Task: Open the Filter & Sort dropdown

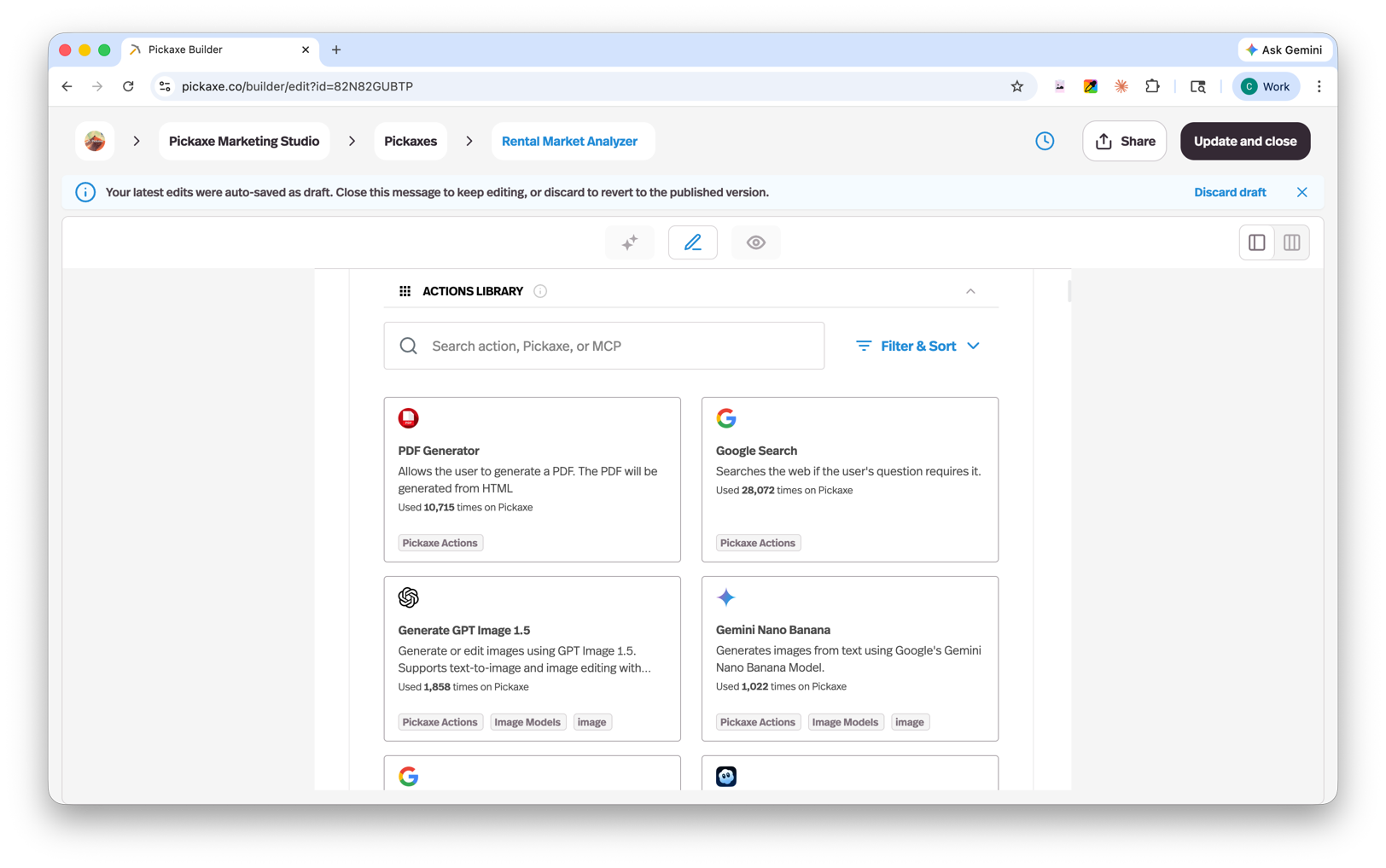Action: tap(917, 346)
